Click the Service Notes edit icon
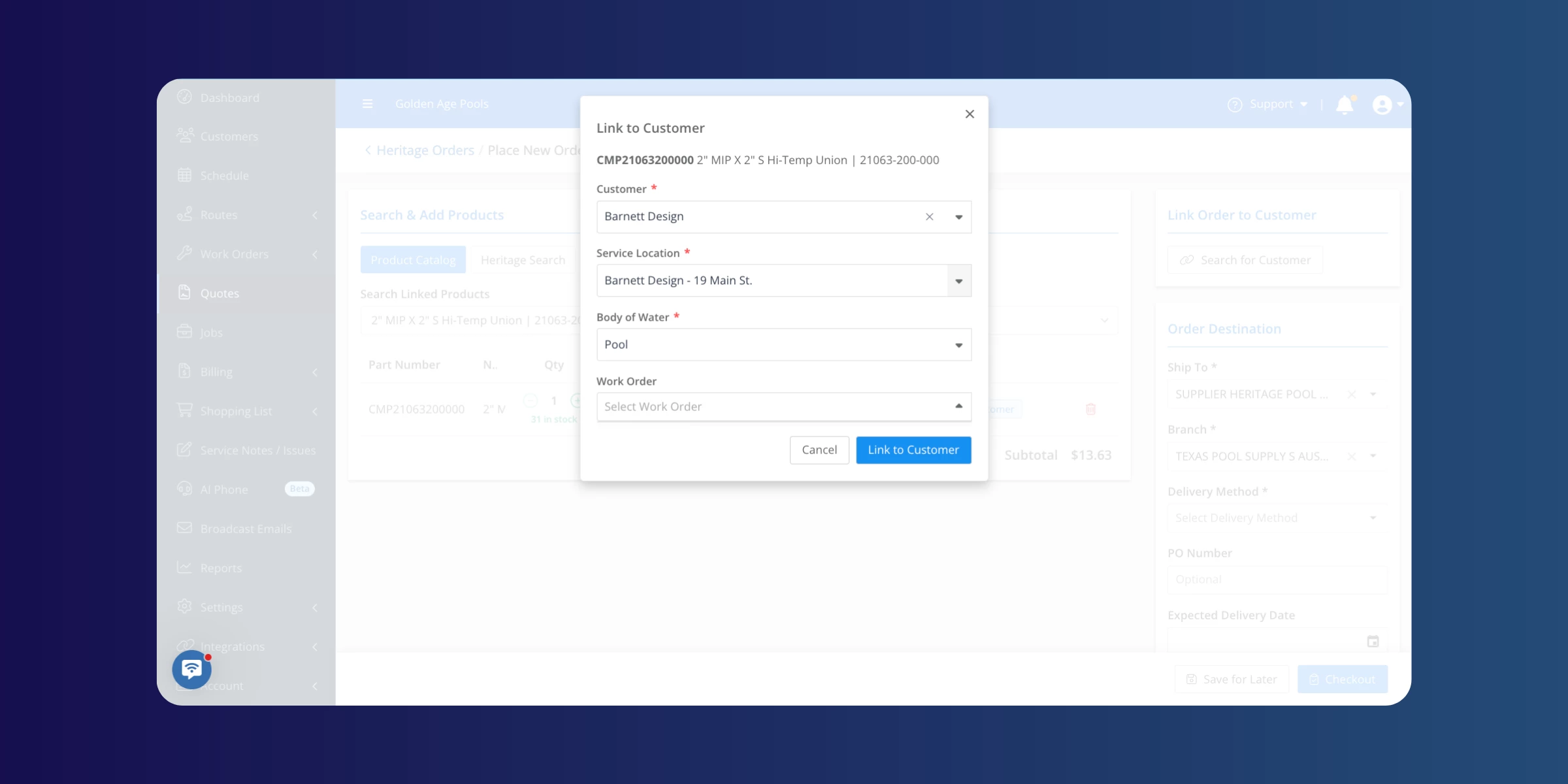The width and height of the screenshot is (1568, 784). point(184,449)
